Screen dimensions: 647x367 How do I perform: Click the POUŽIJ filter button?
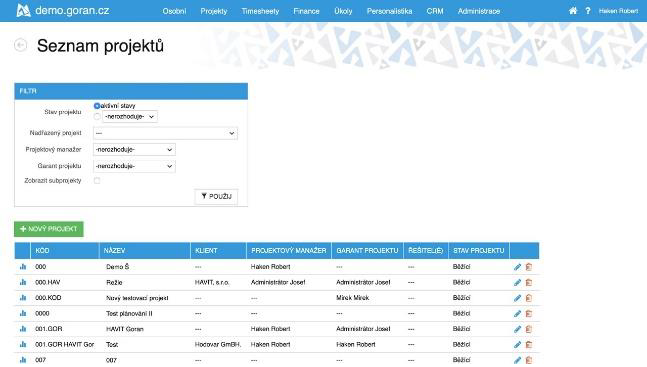click(216, 197)
